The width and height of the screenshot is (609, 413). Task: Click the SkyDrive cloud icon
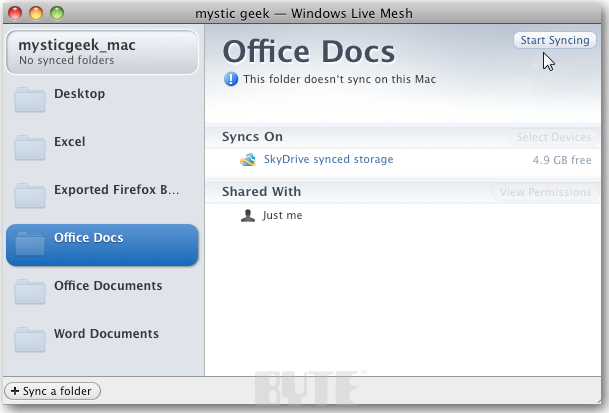[x=248, y=160]
